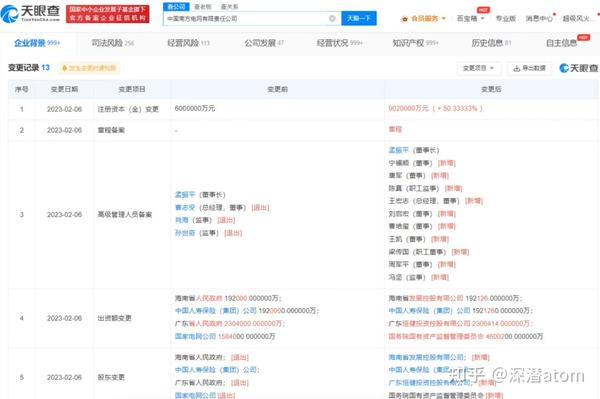Click the 天眼查 logo at top-left
600x399 pixels.
coord(31,13)
